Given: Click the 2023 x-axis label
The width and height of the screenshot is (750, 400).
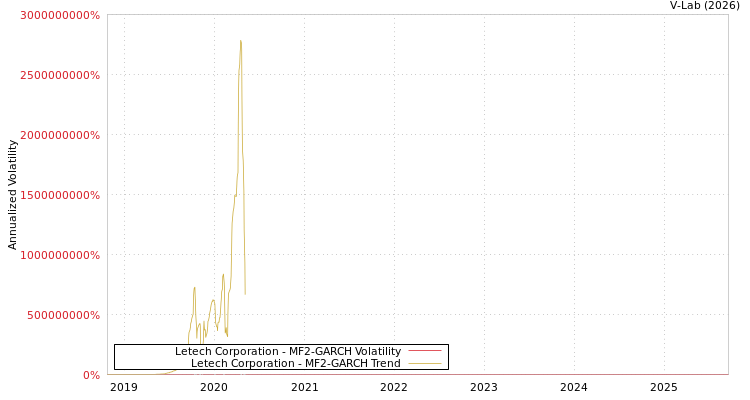Looking at the screenshot, I should coord(484,387).
